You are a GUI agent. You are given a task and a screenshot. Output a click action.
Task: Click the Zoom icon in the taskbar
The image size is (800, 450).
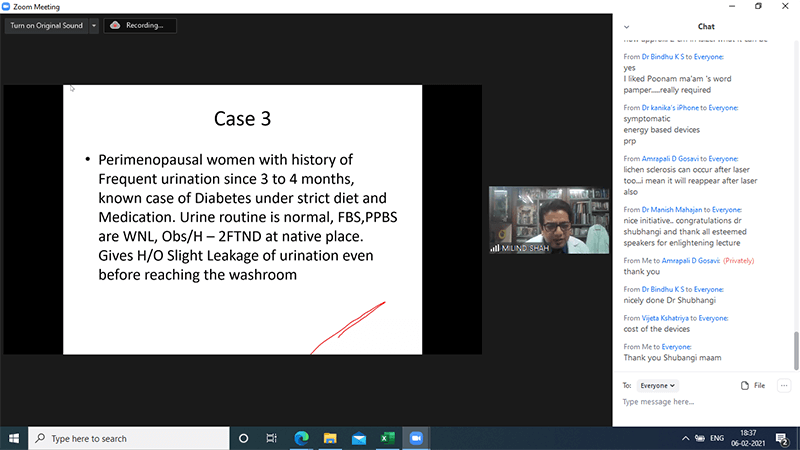(x=415, y=438)
